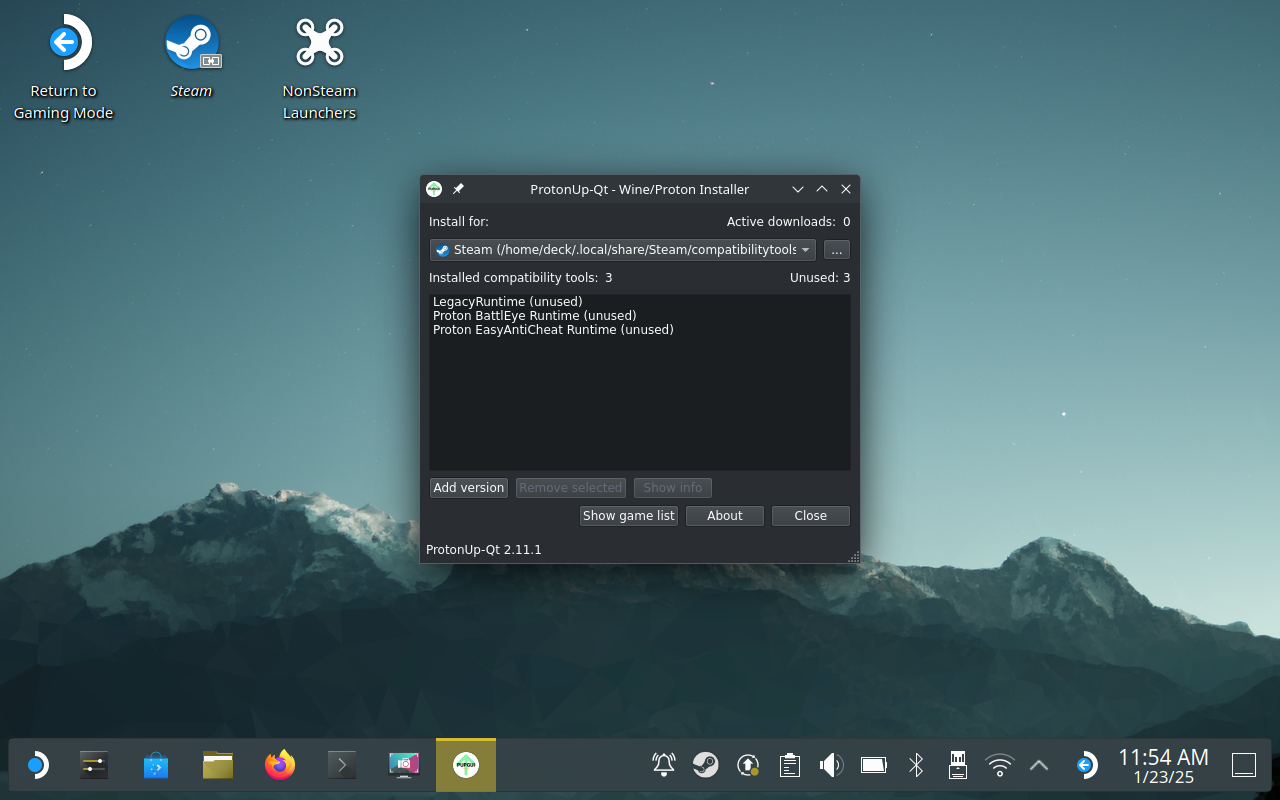Open the Steam install location dropdown
Screen dimensions: 1280x800
pyautogui.click(x=622, y=250)
